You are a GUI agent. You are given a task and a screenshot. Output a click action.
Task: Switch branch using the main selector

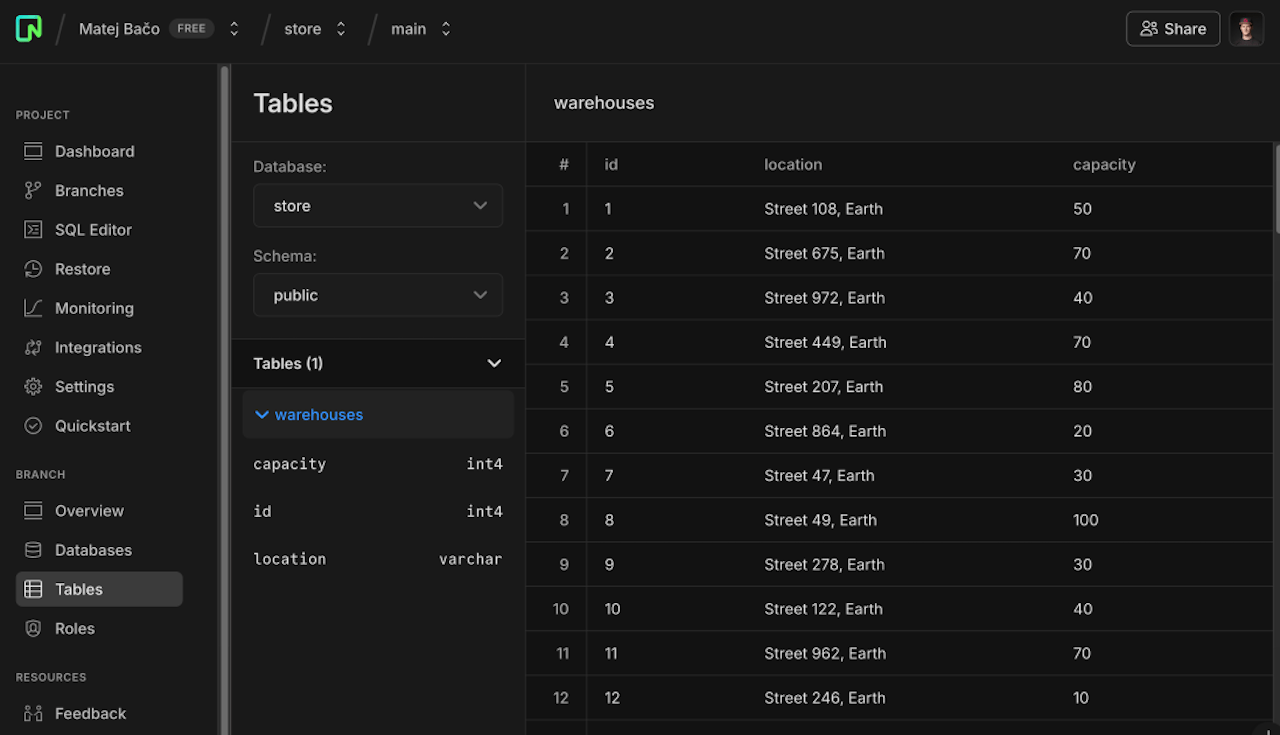[x=421, y=29]
